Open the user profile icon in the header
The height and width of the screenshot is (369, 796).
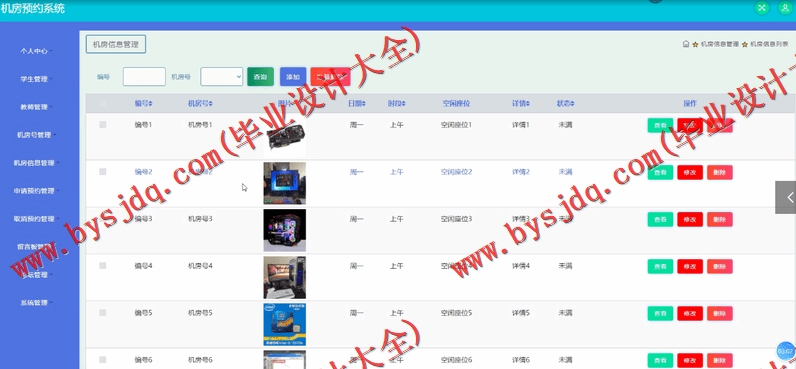click(x=785, y=8)
